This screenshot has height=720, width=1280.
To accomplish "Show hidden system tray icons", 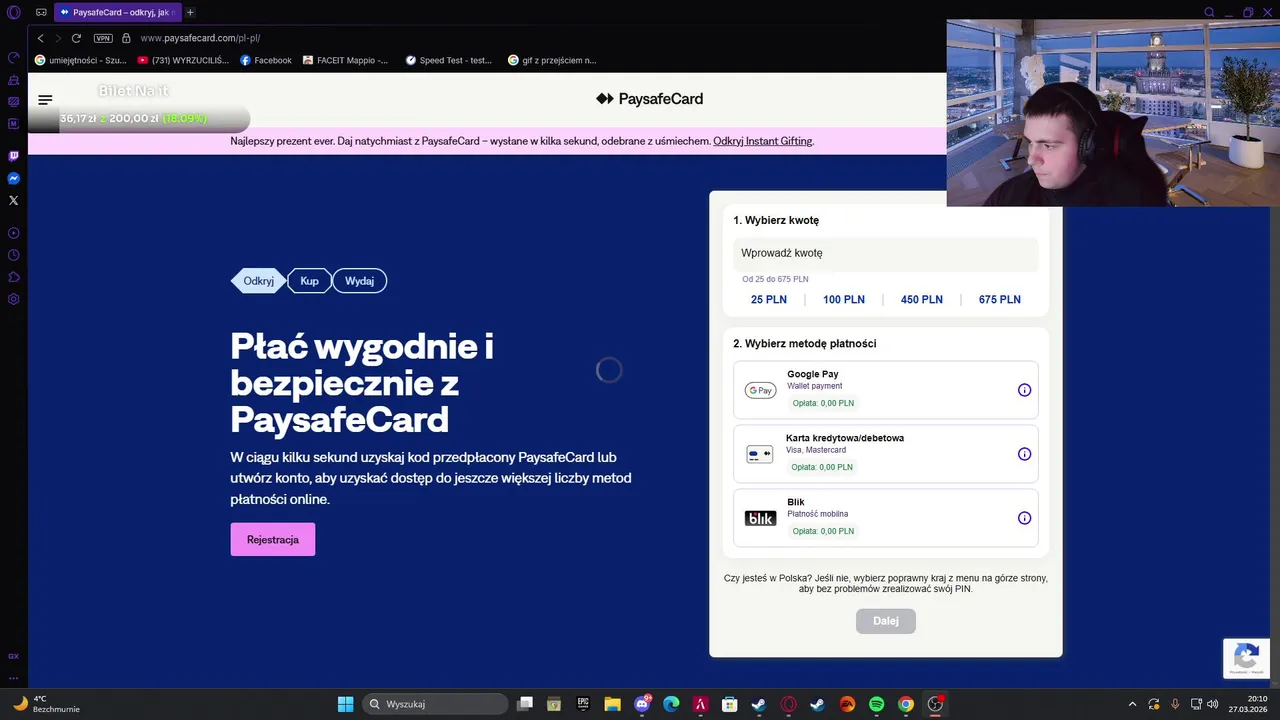I will [x=1132, y=704].
